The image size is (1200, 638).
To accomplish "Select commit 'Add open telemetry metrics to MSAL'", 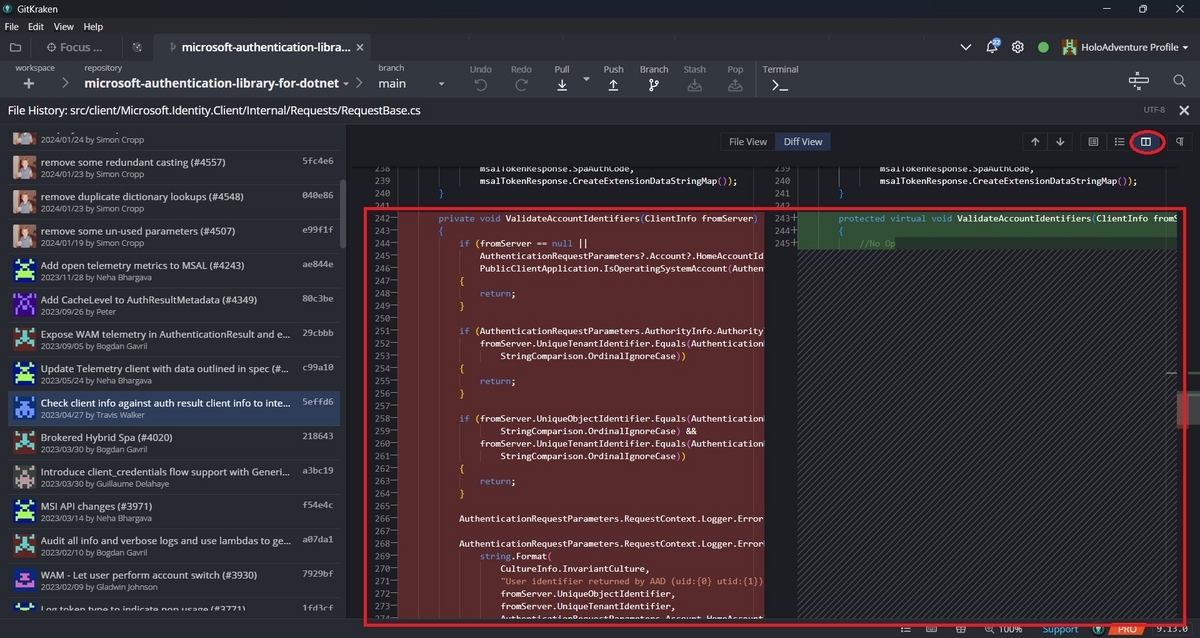I will coord(174,271).
